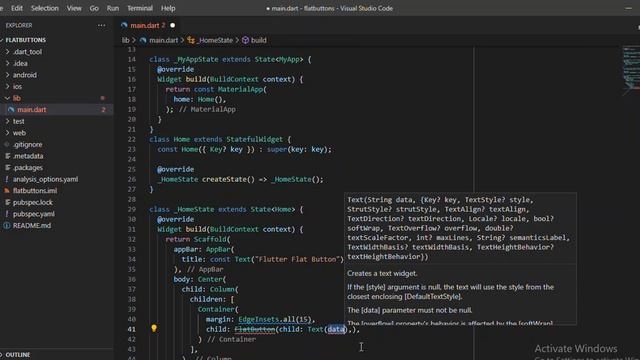Image resolution: width=640 pixels, height=360 pixels.
Task: Click the lightbulb quick-fix icon on line 41
Action: pyautogui.click(x=154, y=328)
